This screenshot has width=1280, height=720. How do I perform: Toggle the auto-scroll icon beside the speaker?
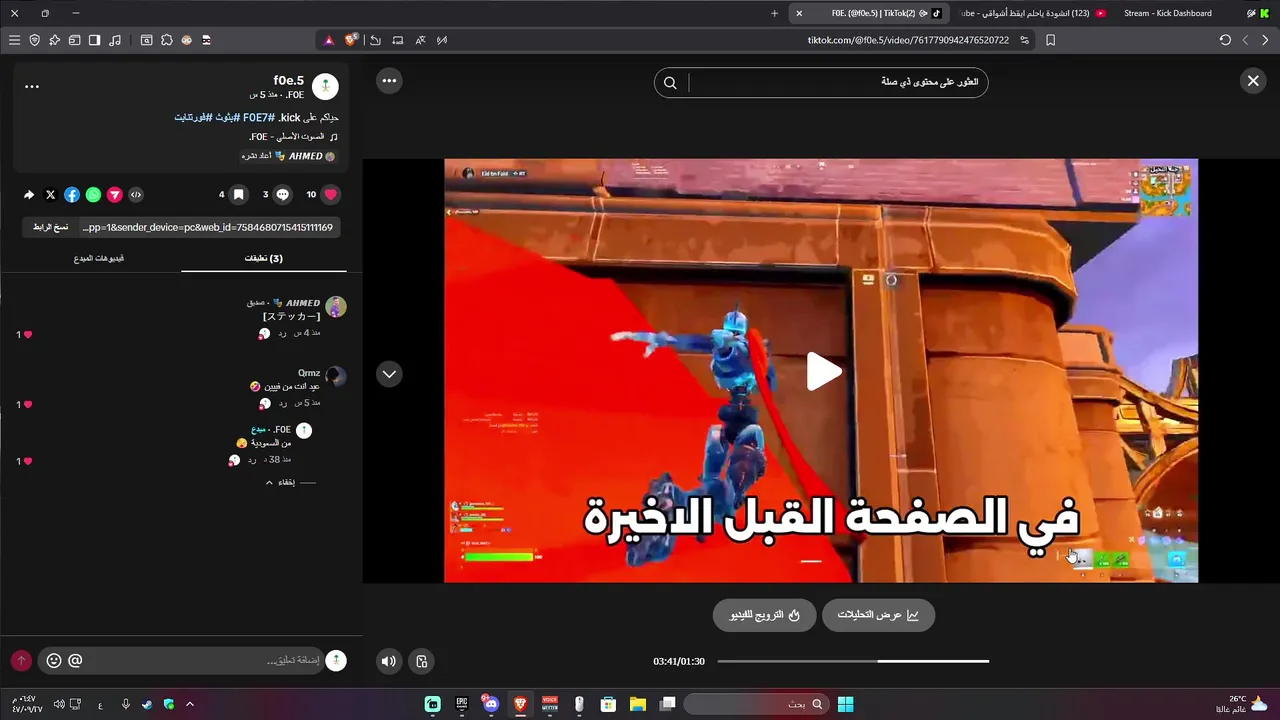(422, 661)
